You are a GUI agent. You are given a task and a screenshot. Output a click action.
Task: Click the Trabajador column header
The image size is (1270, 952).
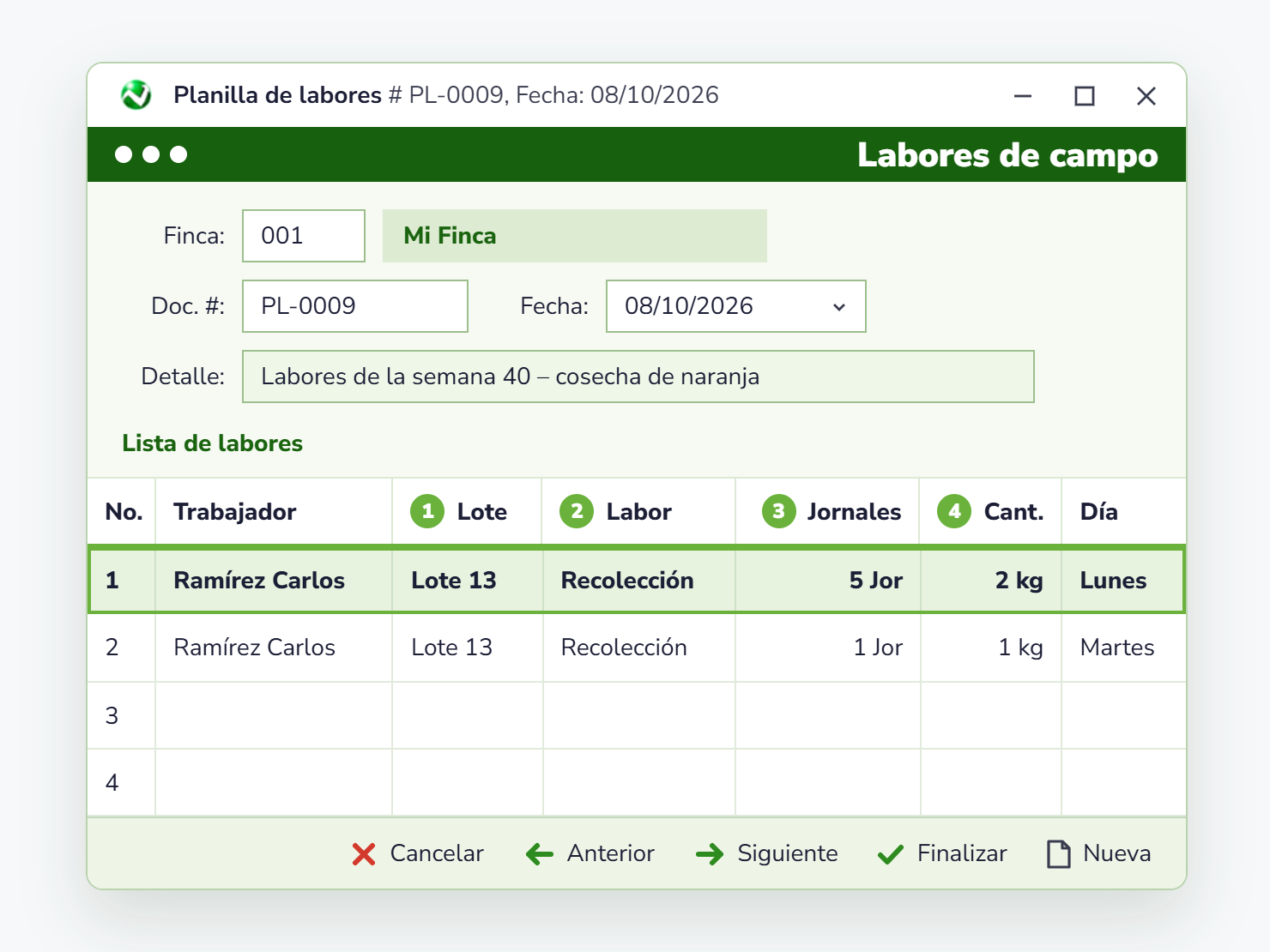[274, 511]
